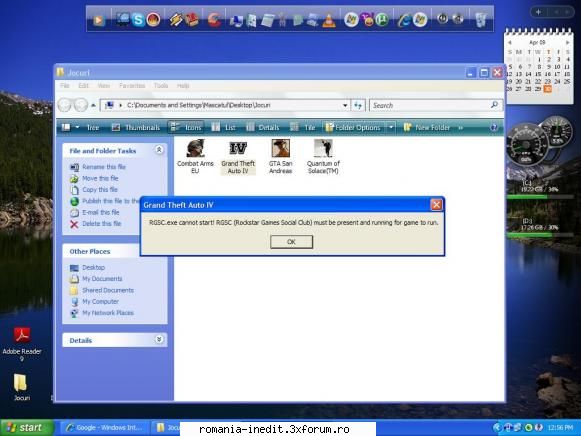Close the Grand Theft Auto IV error dialog
Screen dimensions: 581x436
click(x=436, y=205)
